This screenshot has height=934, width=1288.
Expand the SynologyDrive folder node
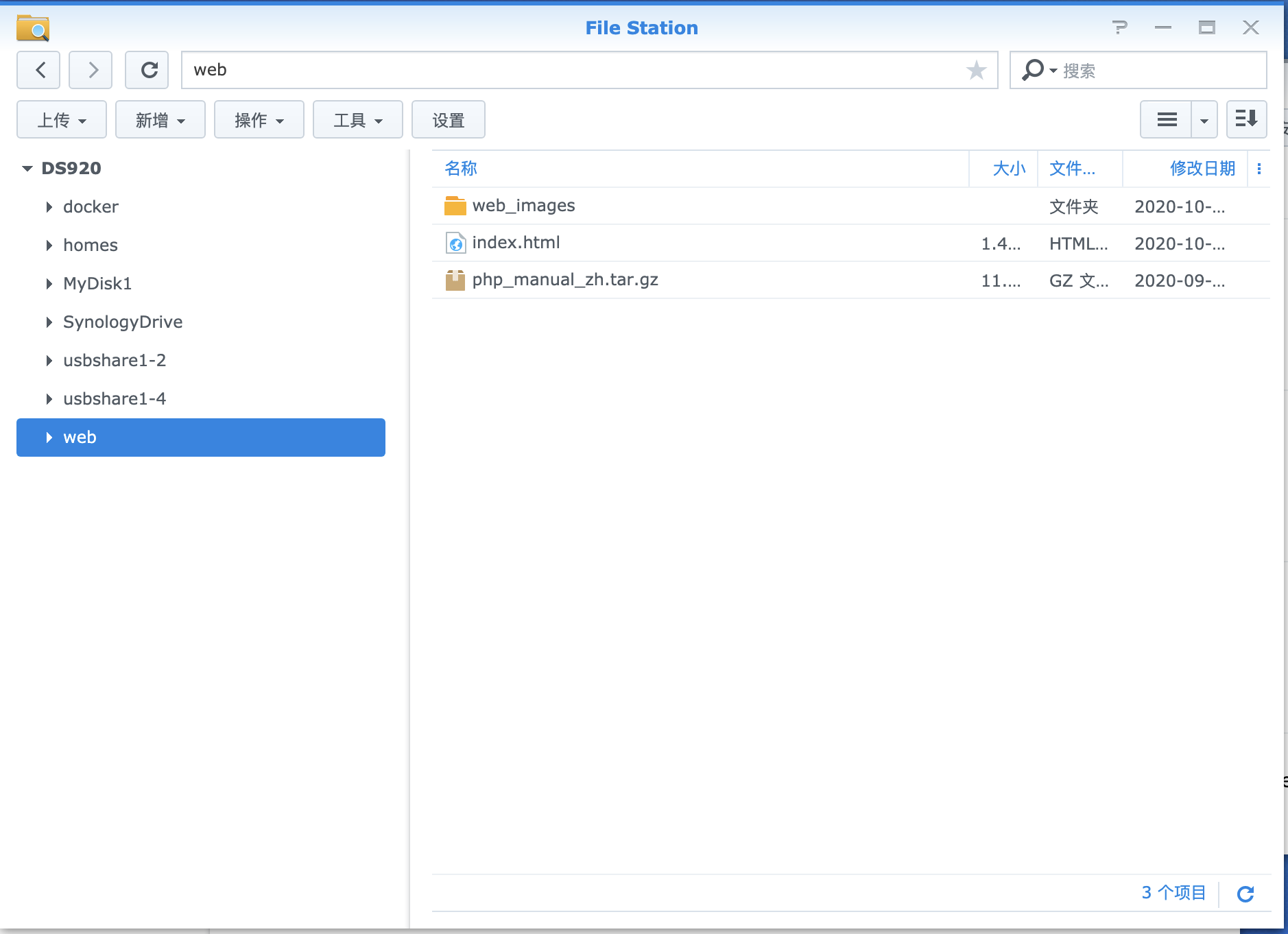pyautogui.click(x=49, y=322)
